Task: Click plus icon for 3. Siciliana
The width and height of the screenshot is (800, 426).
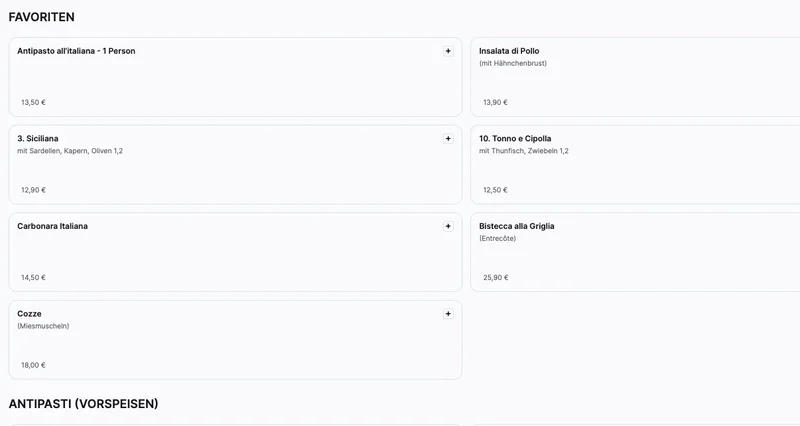Action: click(448, 139)
